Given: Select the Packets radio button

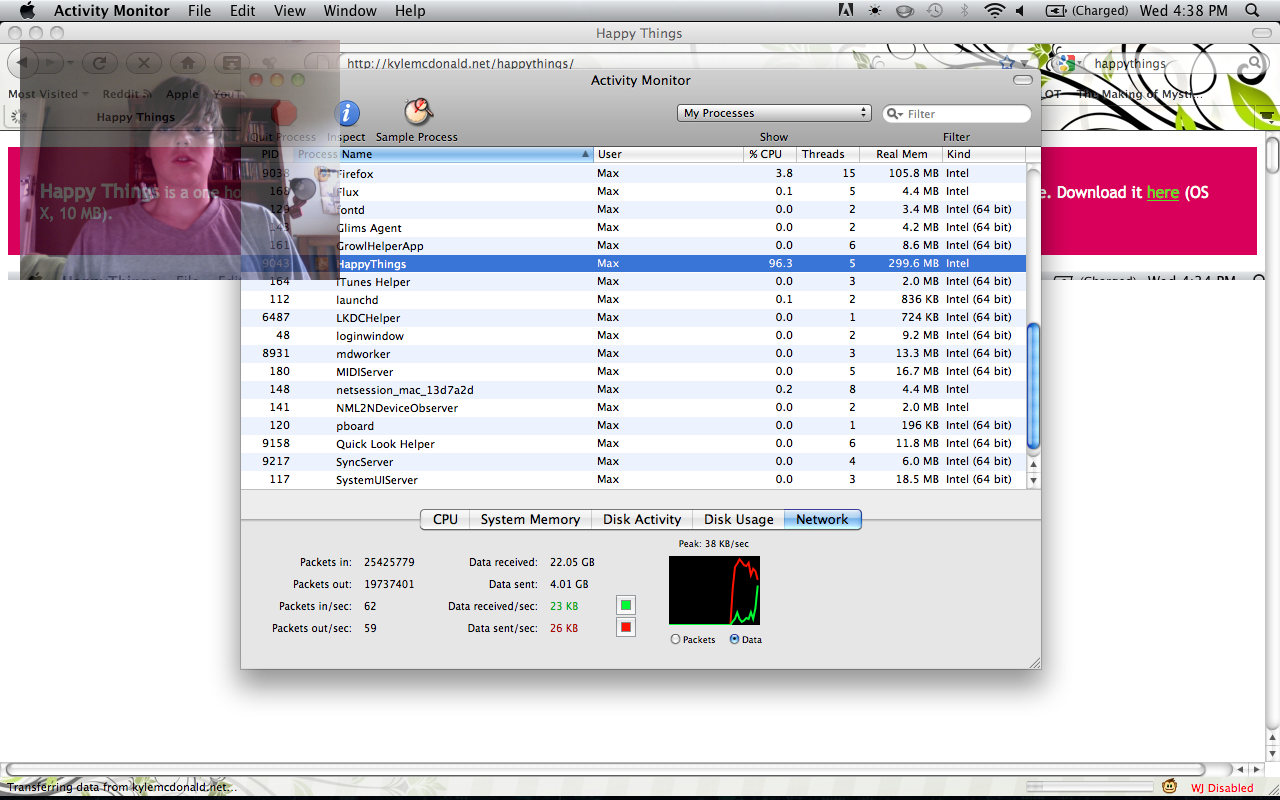Looking at the screenshot, I should (676, 639).
